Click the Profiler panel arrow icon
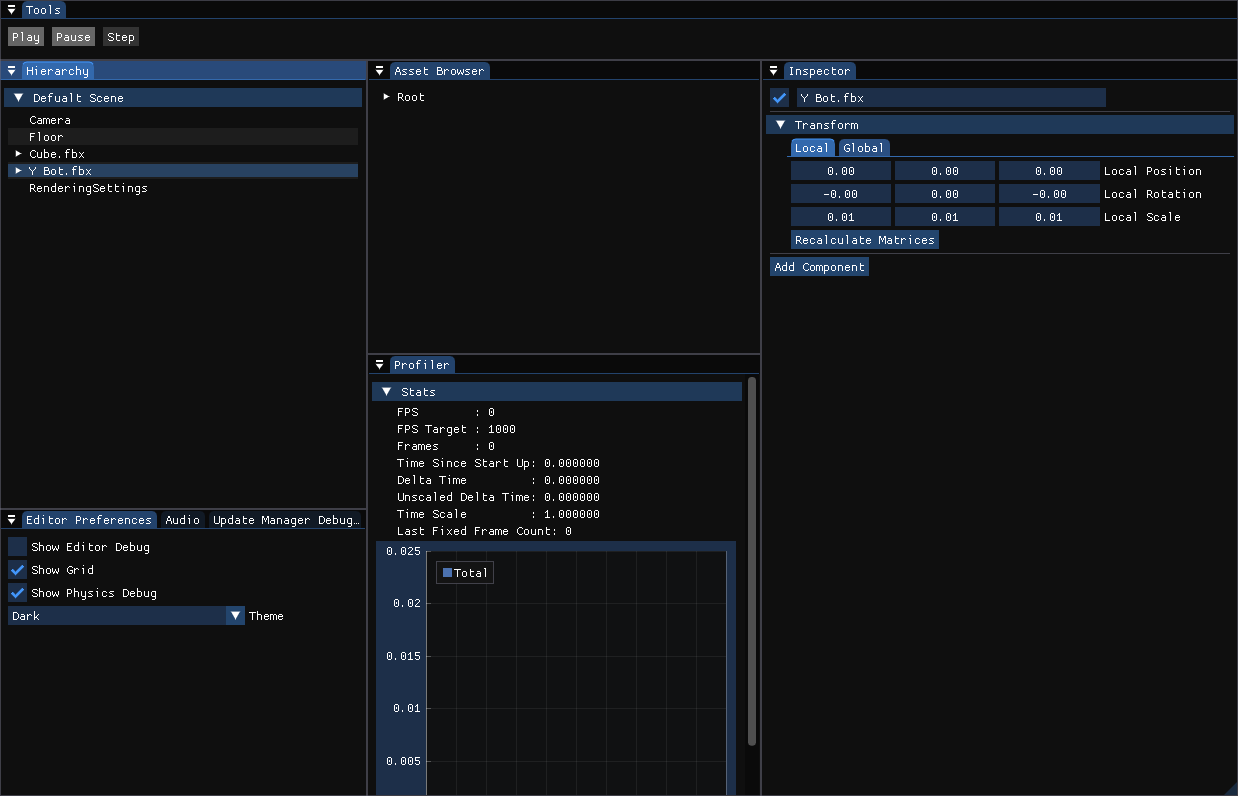1238x796 pixels. [379, 365]
